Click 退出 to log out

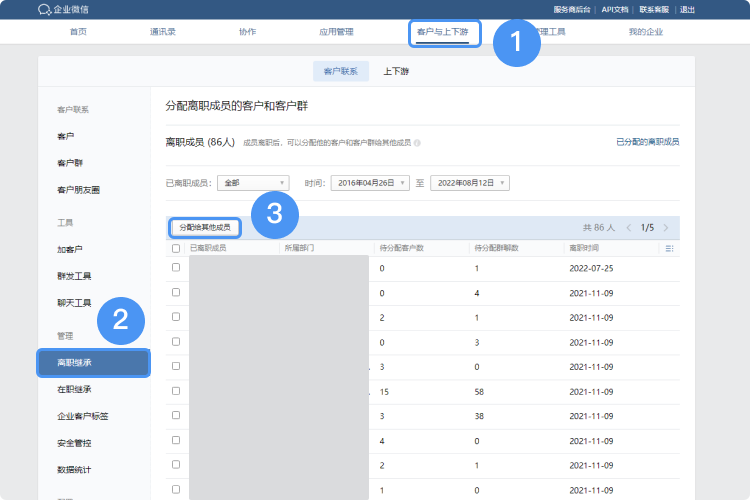(687, 9)
